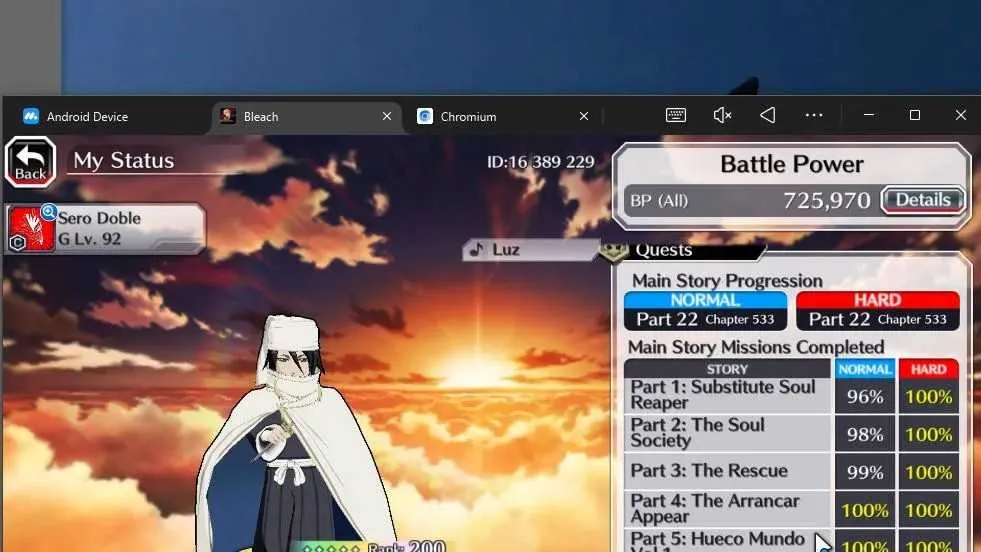Maximize the emulator window
The image size is (981, 552).
coord(915,115)
